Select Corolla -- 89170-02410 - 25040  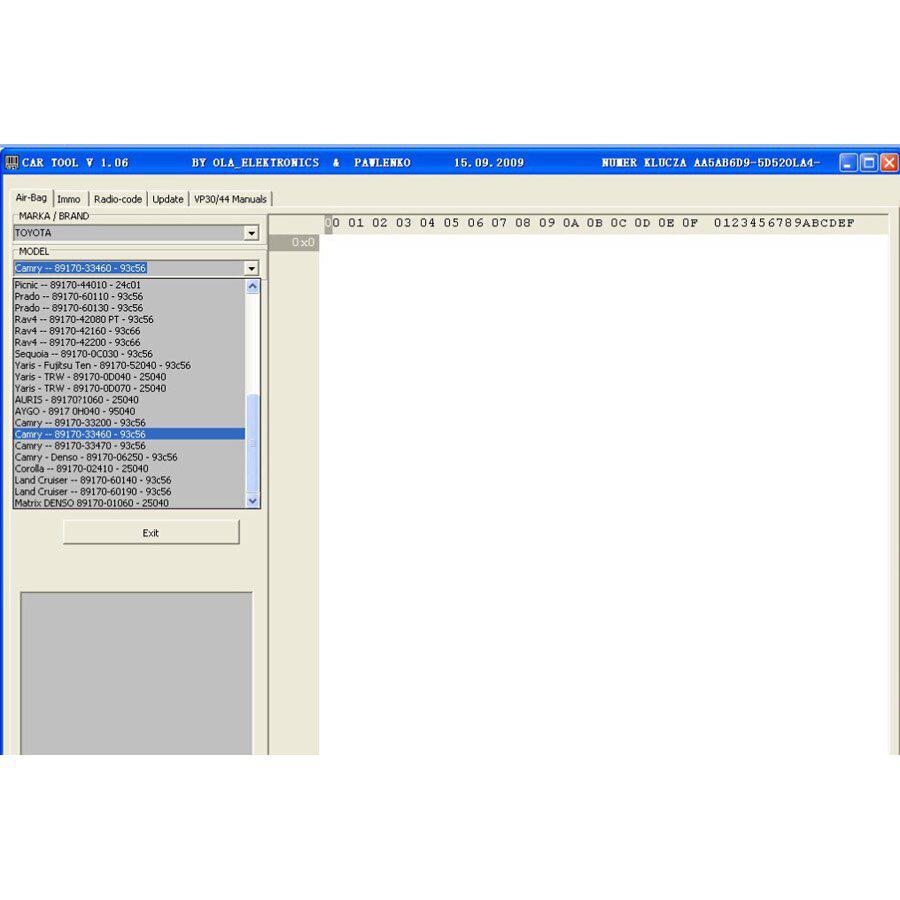(129, 468)
